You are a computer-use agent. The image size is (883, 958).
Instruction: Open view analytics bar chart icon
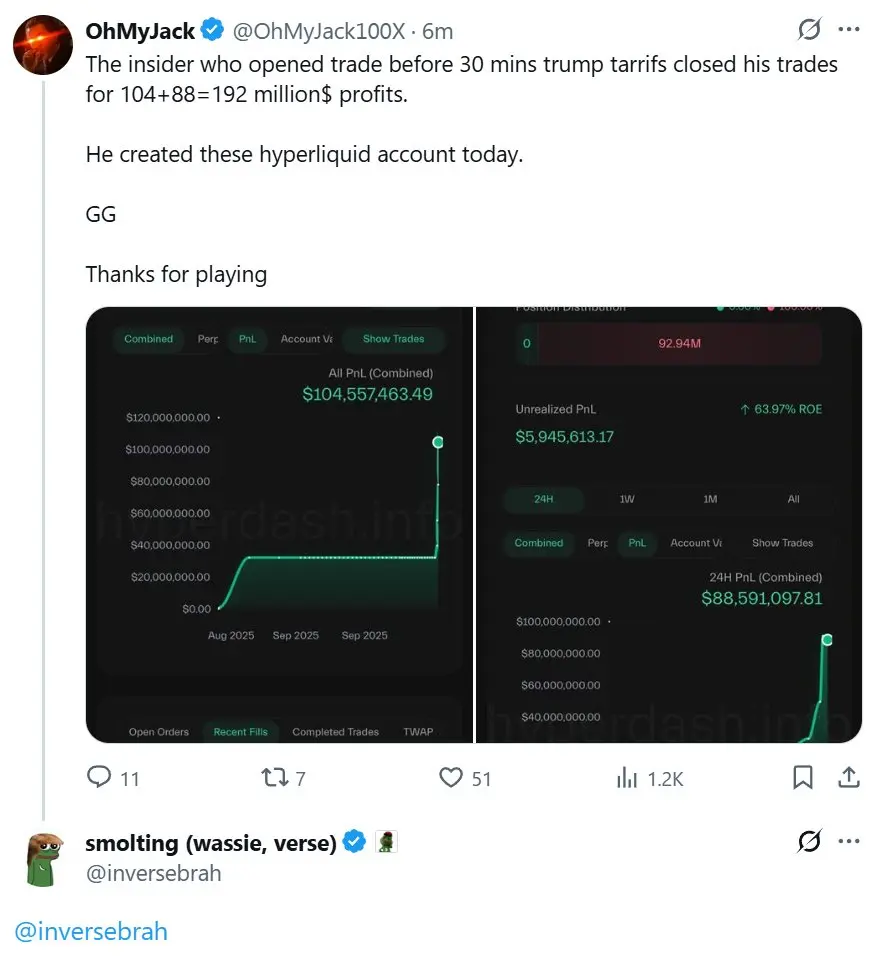coord(628,777)
